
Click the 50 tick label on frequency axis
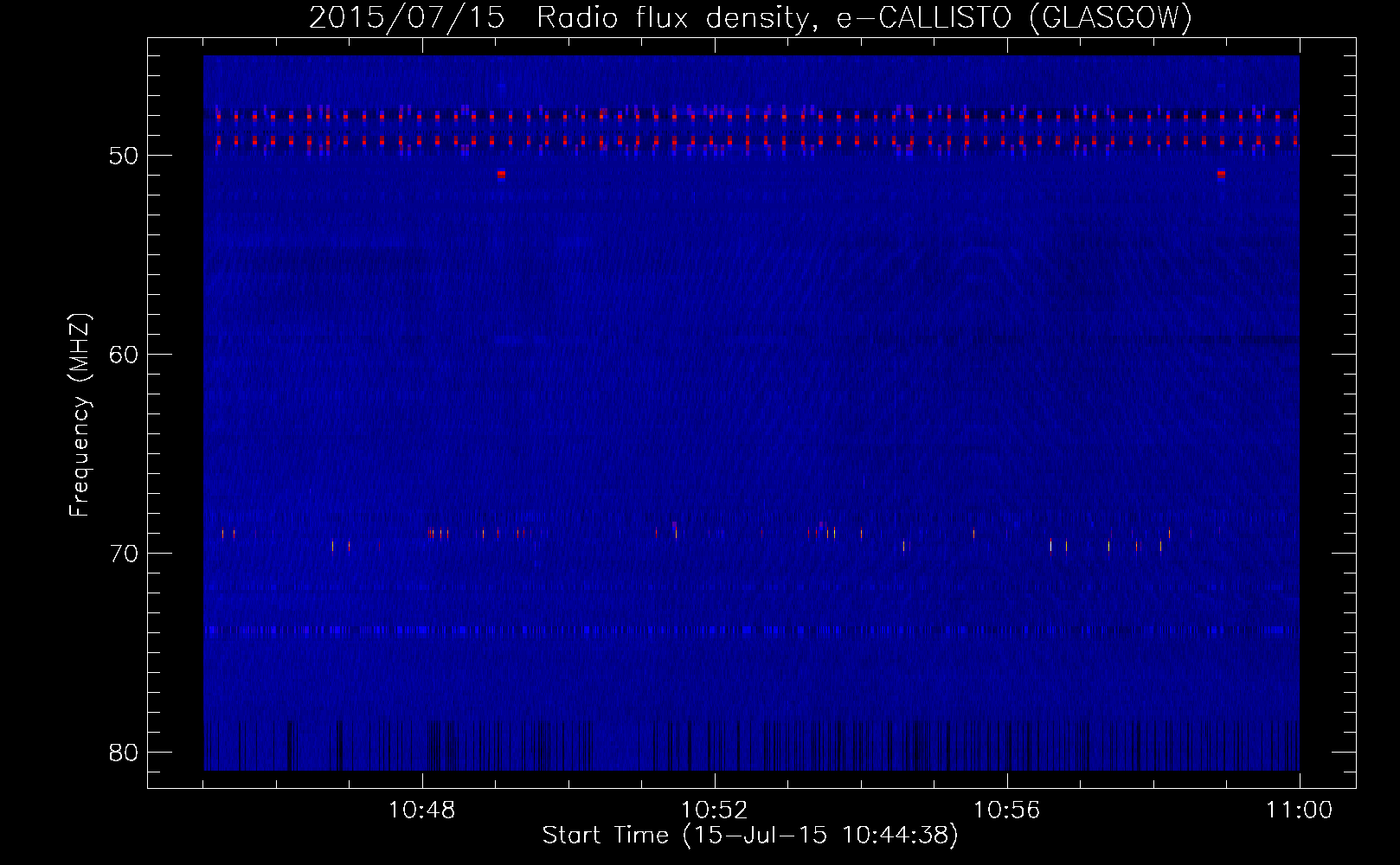tap(124, 156)
